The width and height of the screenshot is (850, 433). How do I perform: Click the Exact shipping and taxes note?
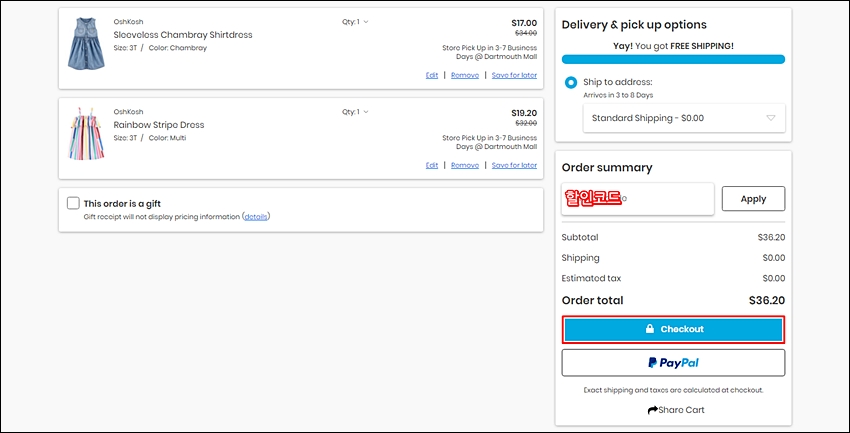tap(673, 390)
